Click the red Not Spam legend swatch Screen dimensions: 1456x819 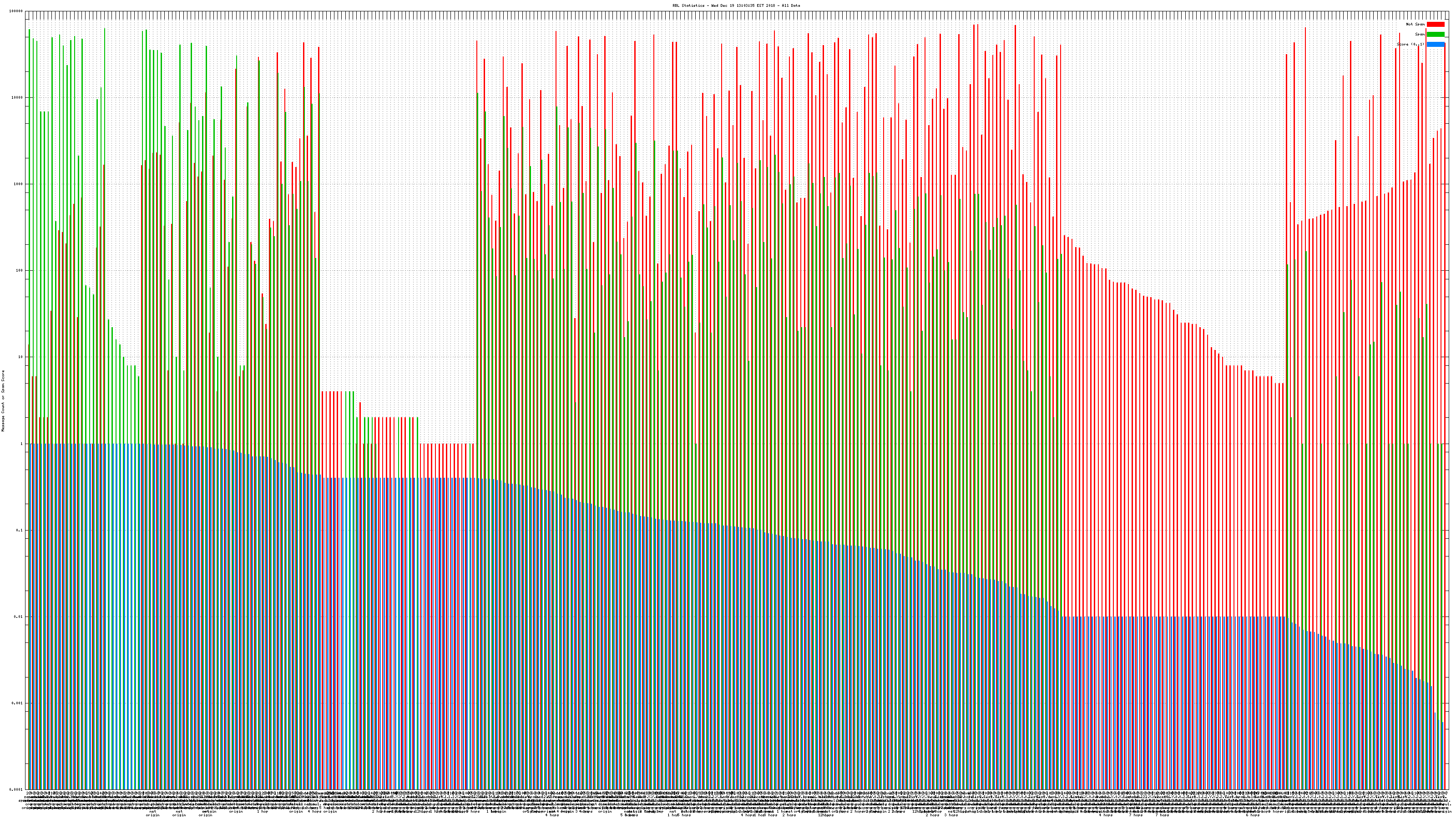(x=1435, y=24)
